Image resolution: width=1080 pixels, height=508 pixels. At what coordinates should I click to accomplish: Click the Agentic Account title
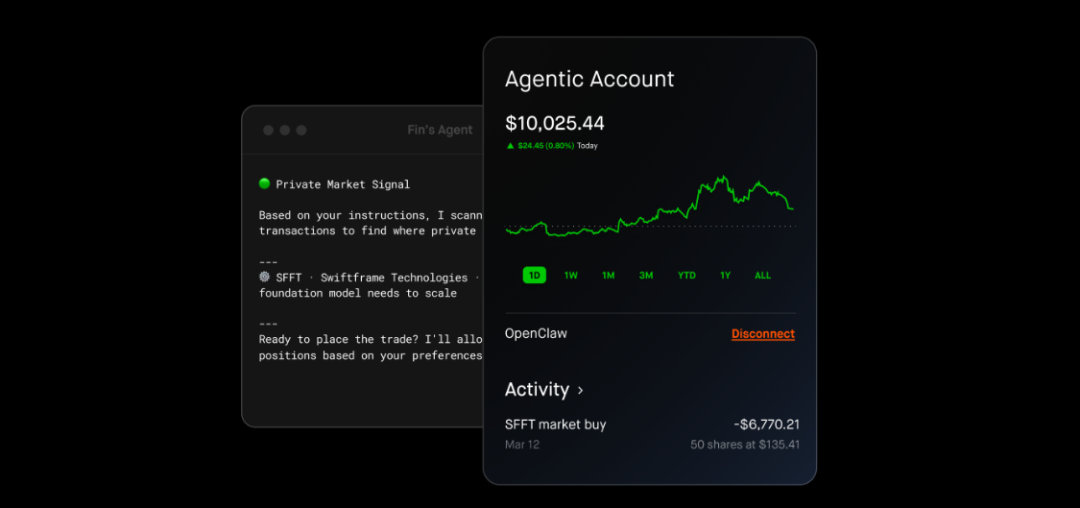[590, 79]
